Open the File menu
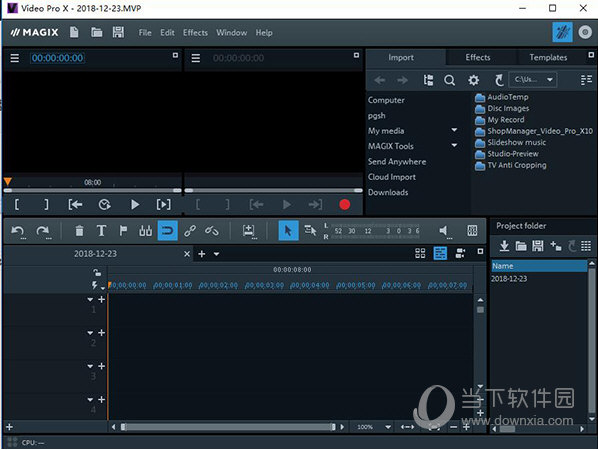The width and height of the screenshot is (598, 450). (x=145, y=33)
